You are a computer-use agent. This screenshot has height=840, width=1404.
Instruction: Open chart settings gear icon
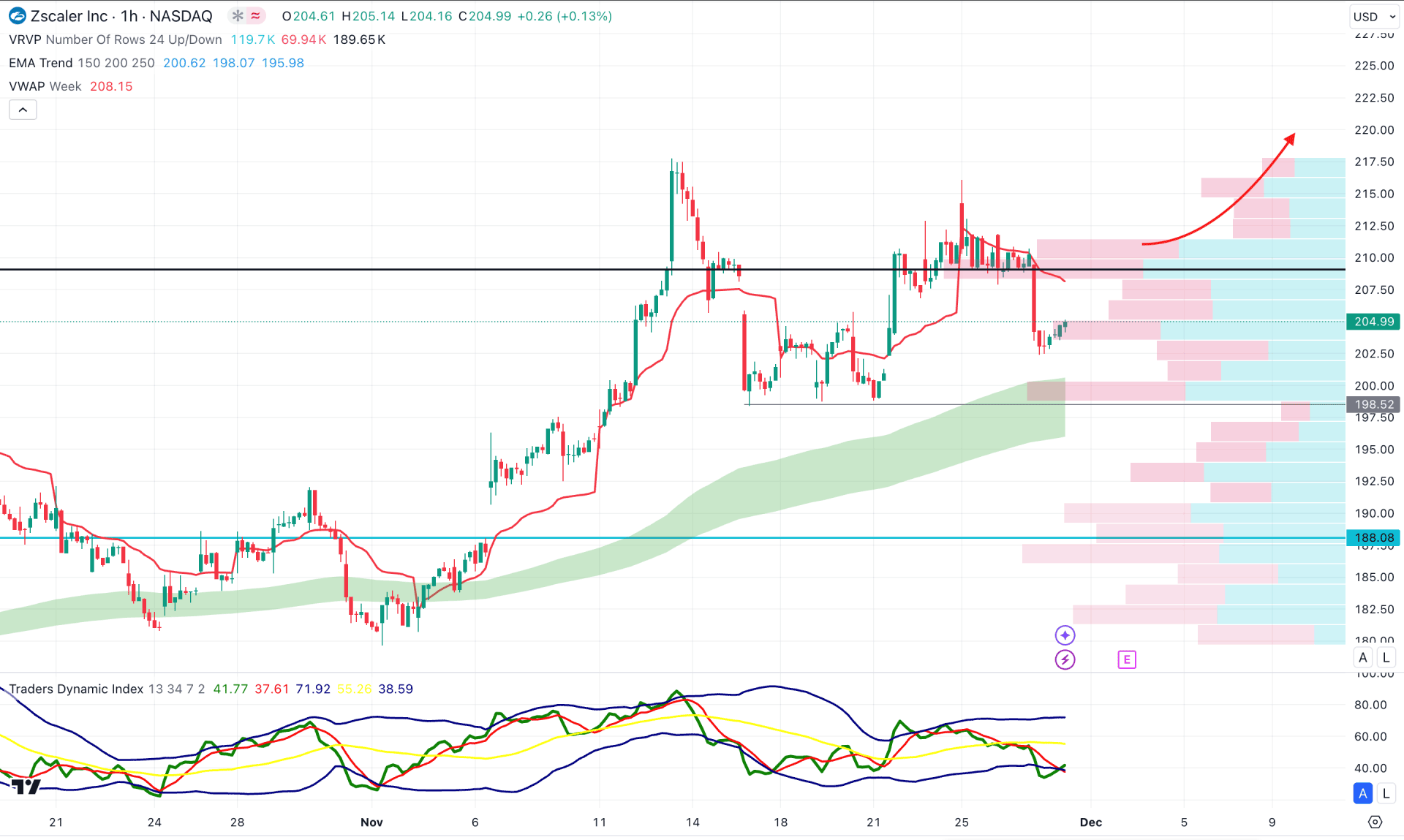1375,822
